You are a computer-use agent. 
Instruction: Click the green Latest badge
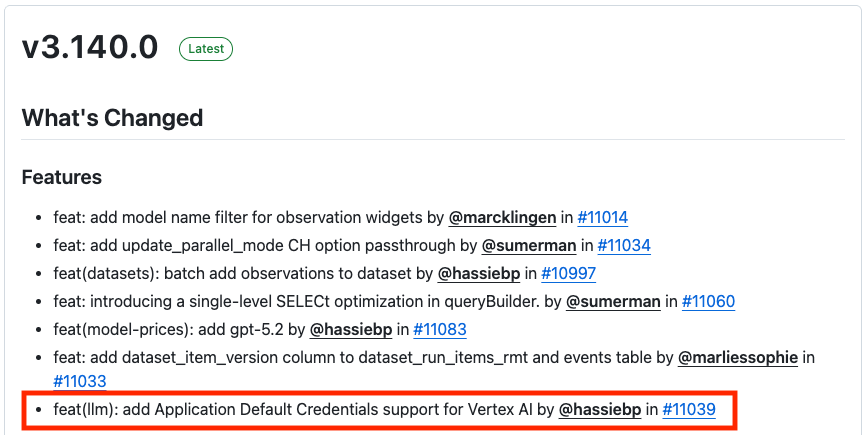(x=206, y=48)
